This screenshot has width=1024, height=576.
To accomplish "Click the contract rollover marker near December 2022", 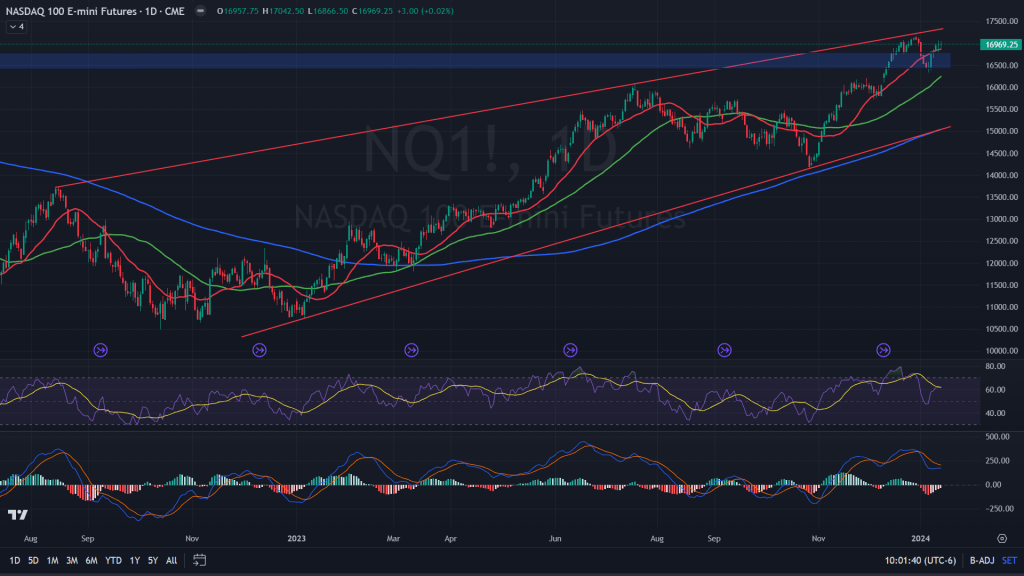I will pos(259,350).
